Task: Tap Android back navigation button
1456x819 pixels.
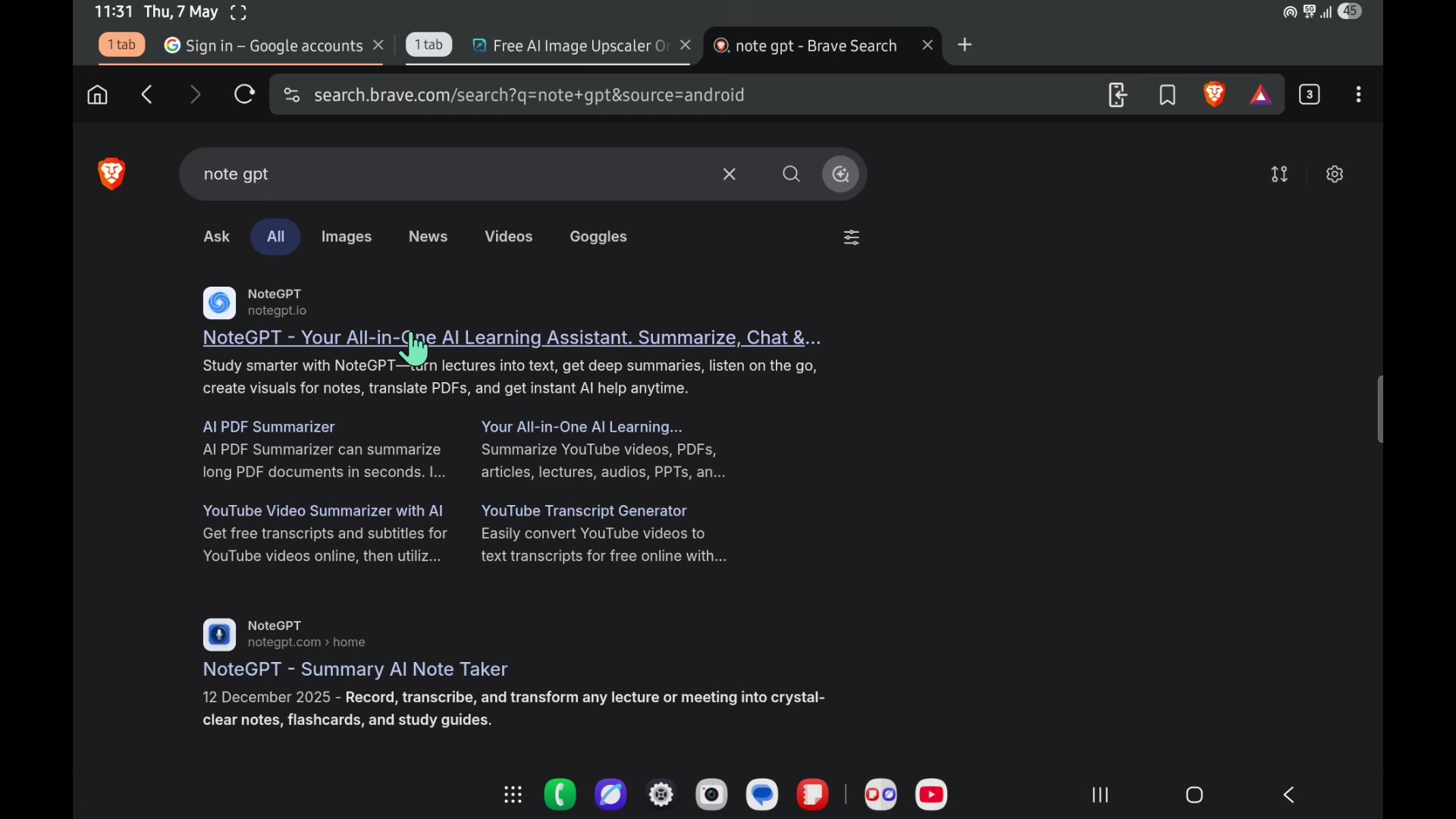Action: [x=1290, y=795]
